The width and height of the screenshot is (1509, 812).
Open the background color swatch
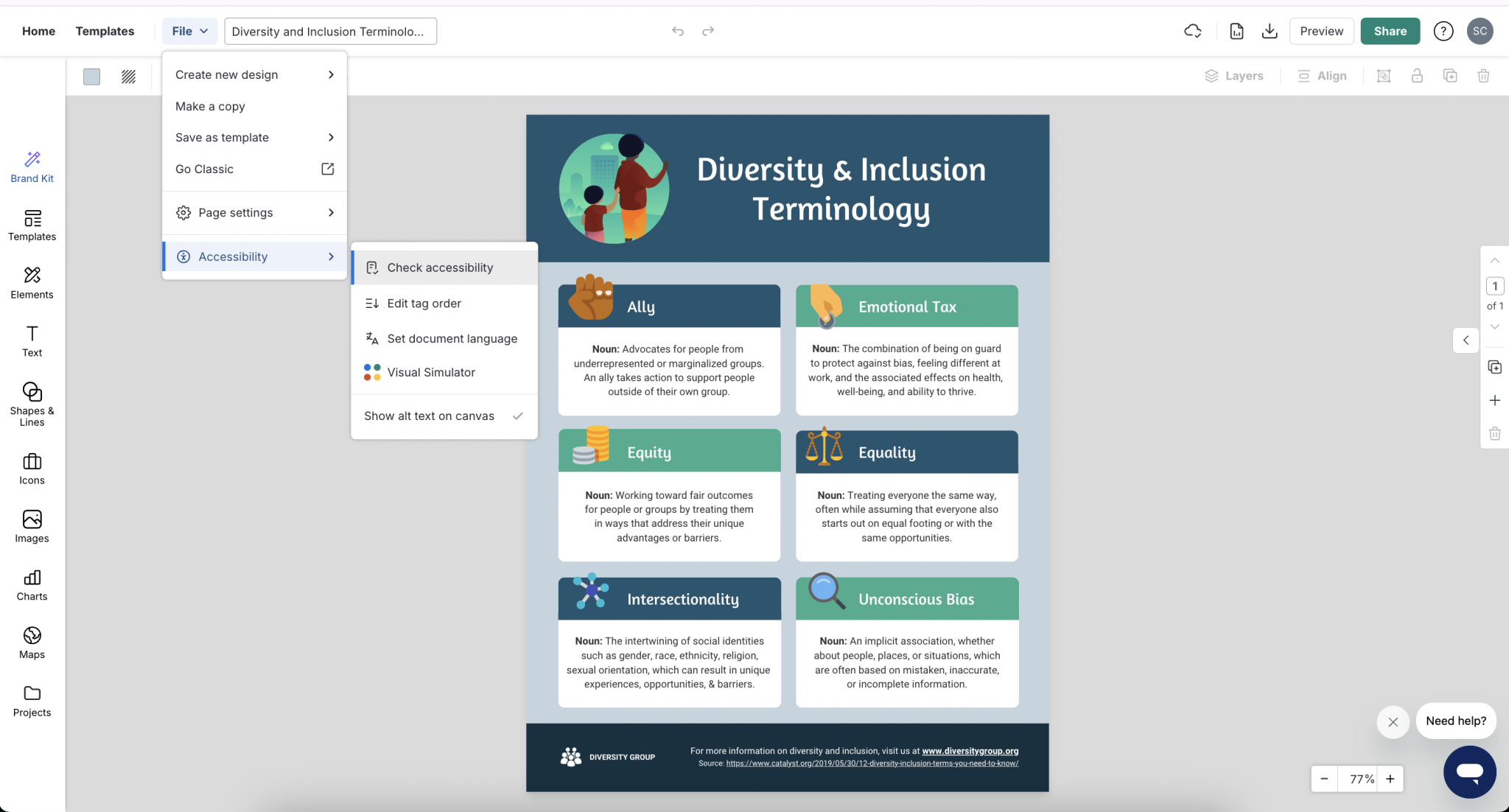tap(91, 77)
